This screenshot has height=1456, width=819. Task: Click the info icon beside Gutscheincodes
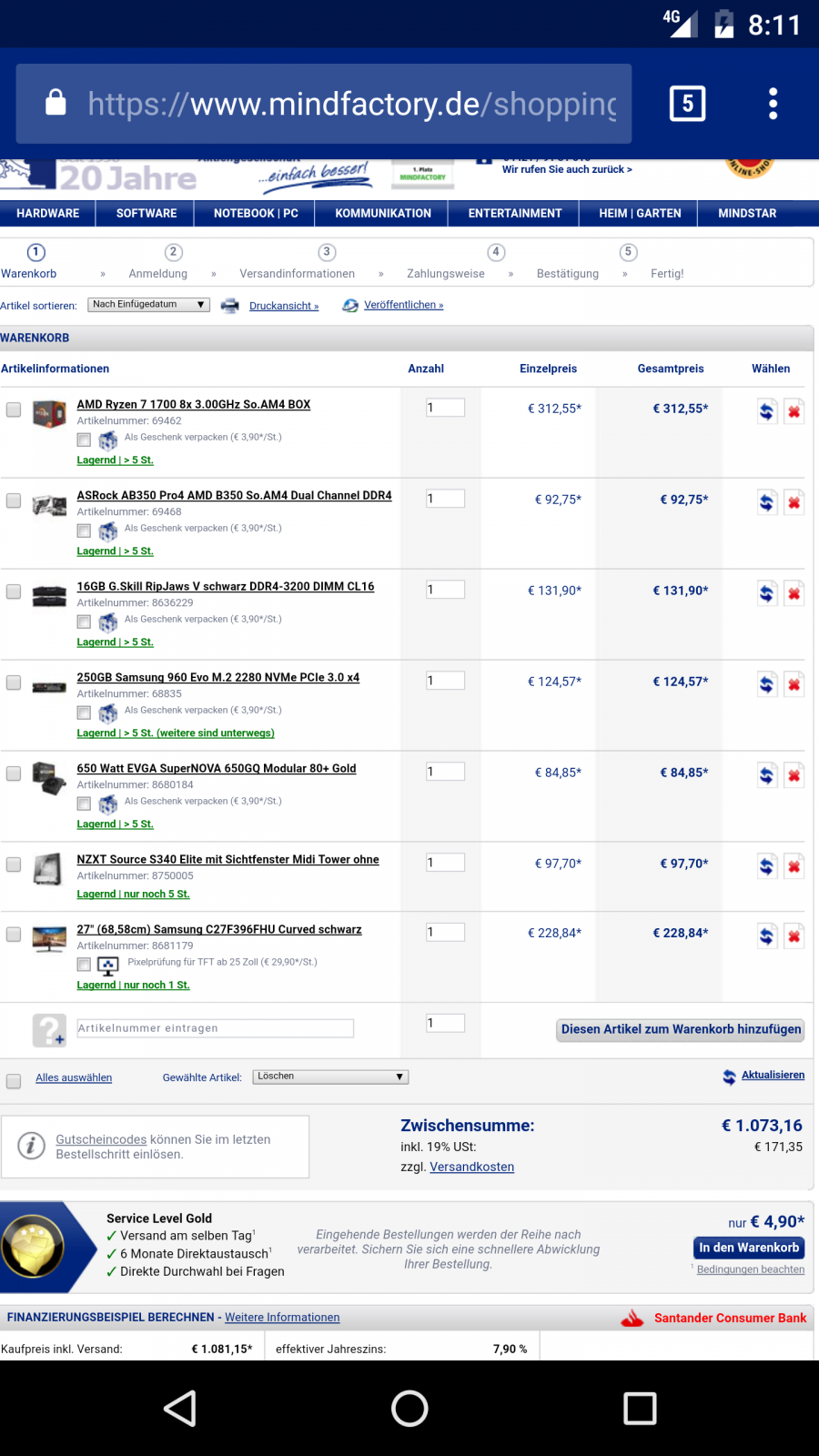[x=31, y=1146]
